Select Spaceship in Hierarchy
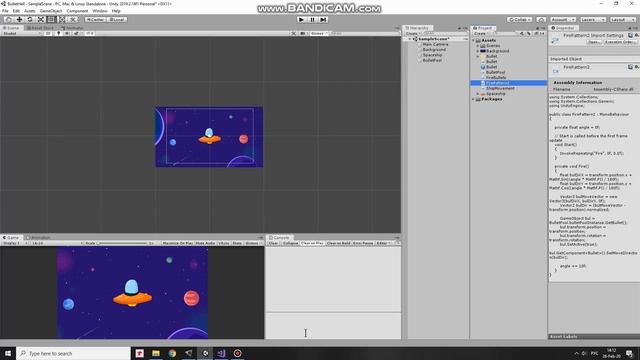640x360 pixels. (x=432, y=55)
